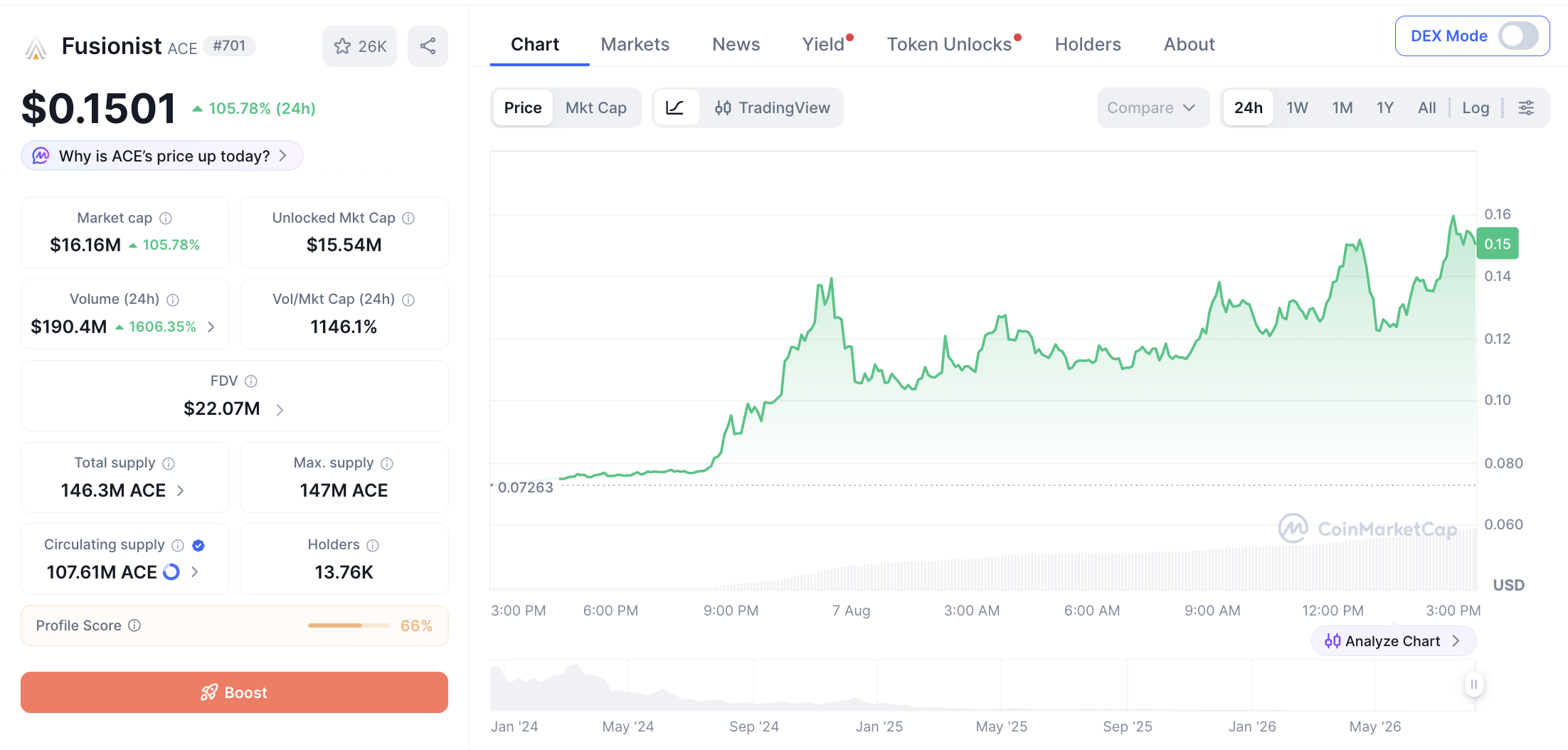Click the Holders info icon
The image size is (1568, 750).
click(x=373, y=545)
